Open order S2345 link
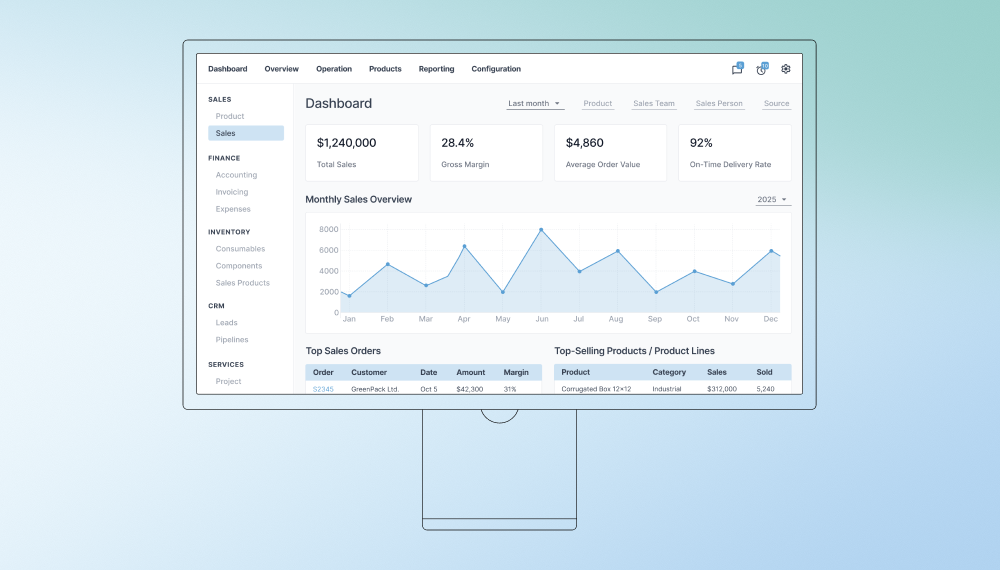The image size is (1000, 570). click(x=323, y=389)
